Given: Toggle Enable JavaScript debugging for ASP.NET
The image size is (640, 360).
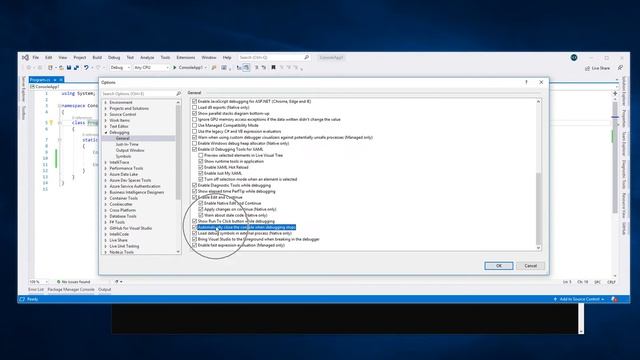Looking at the screenshot, I should tap(194, 101).
